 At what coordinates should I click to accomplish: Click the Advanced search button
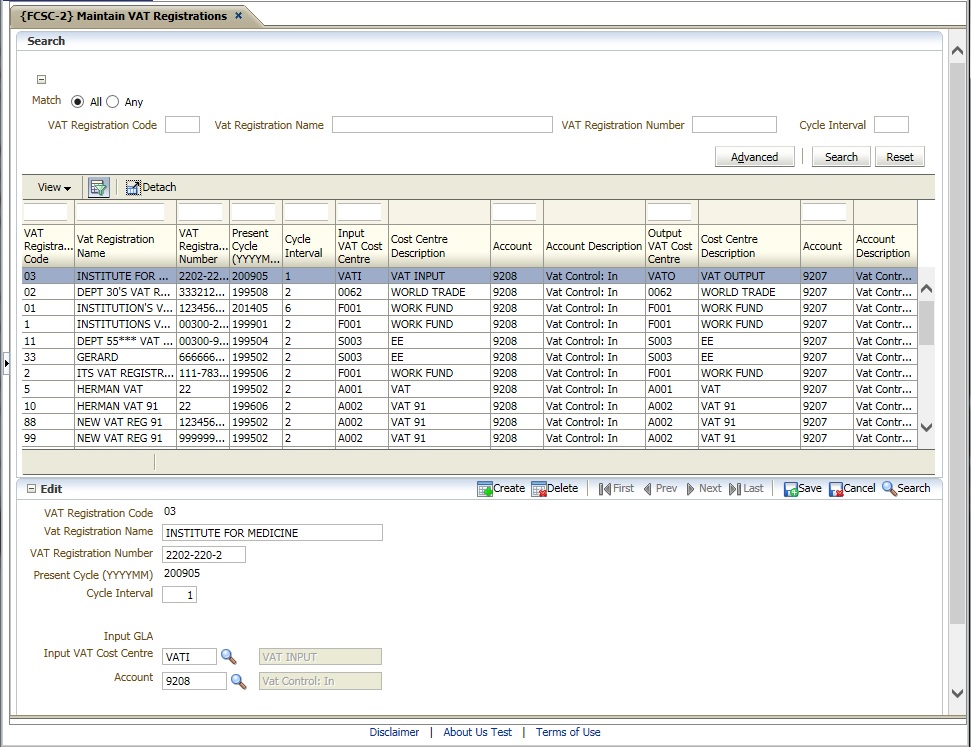coord(754,157)
